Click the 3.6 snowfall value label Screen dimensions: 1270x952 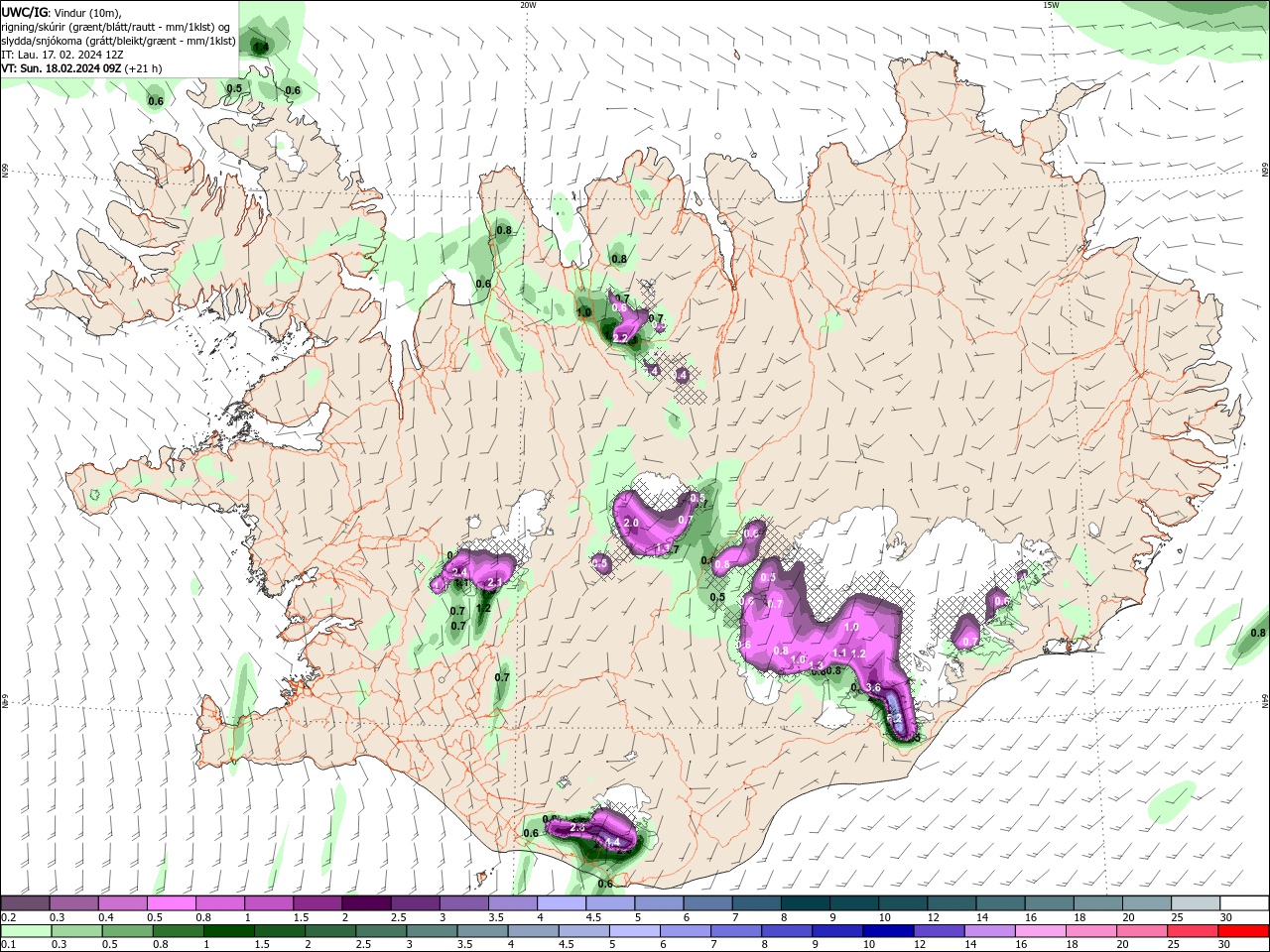[x=873, y=687]
